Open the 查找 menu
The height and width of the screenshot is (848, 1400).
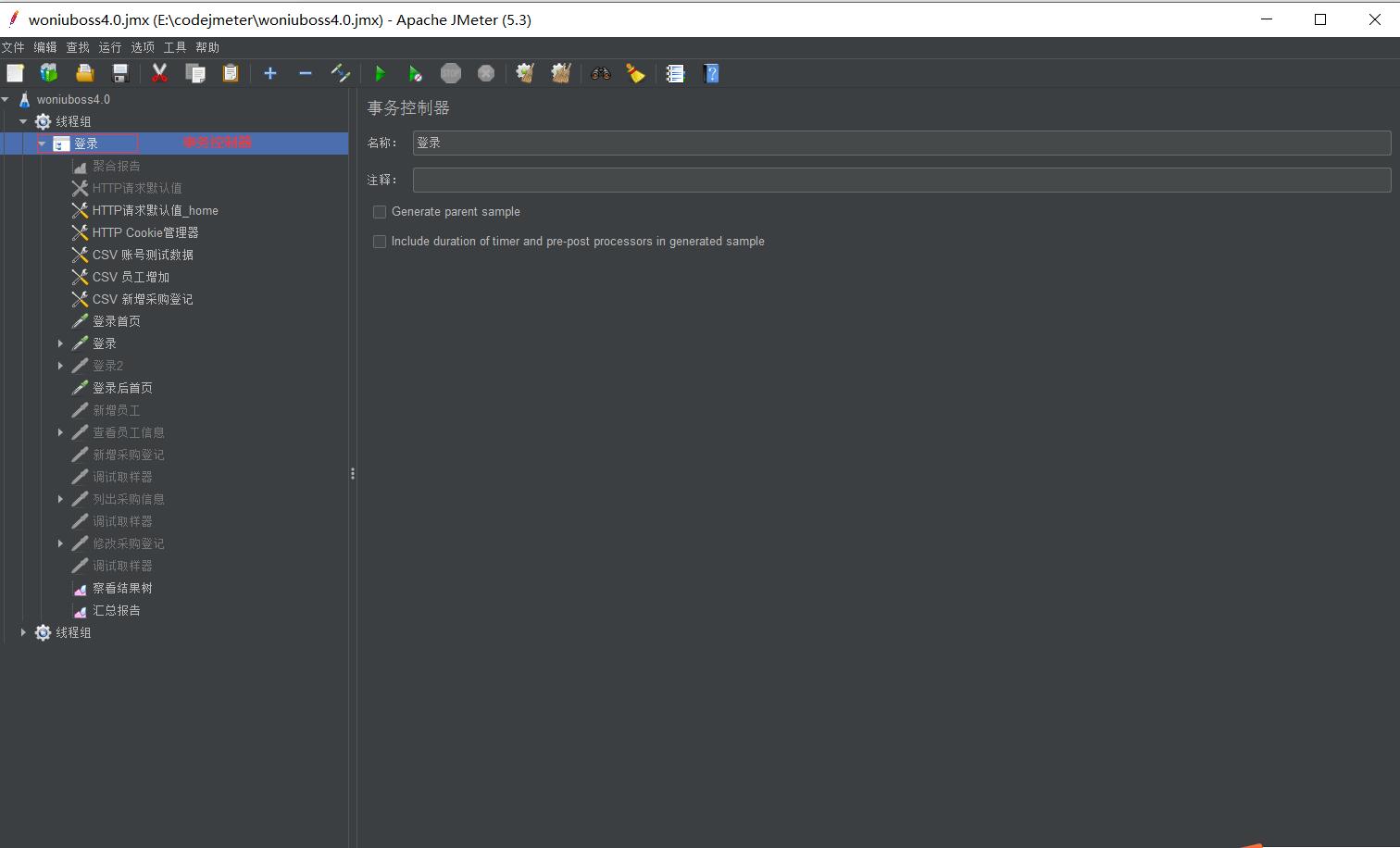[x=78, y=47]
